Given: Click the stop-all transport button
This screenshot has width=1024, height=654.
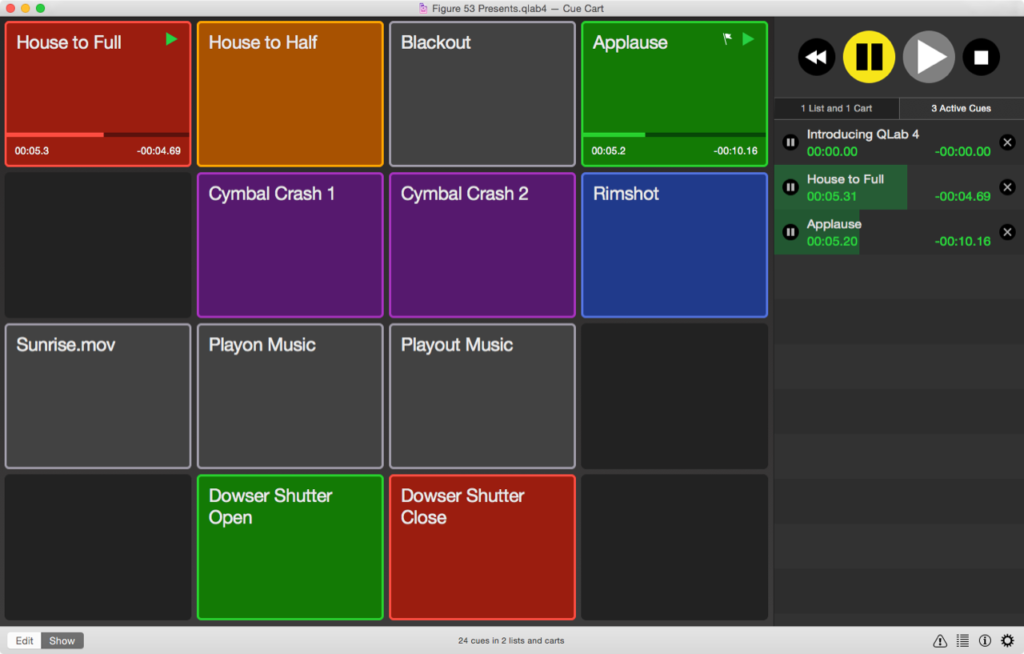Looking at the screenshot, I should click(x=981, y=57).
